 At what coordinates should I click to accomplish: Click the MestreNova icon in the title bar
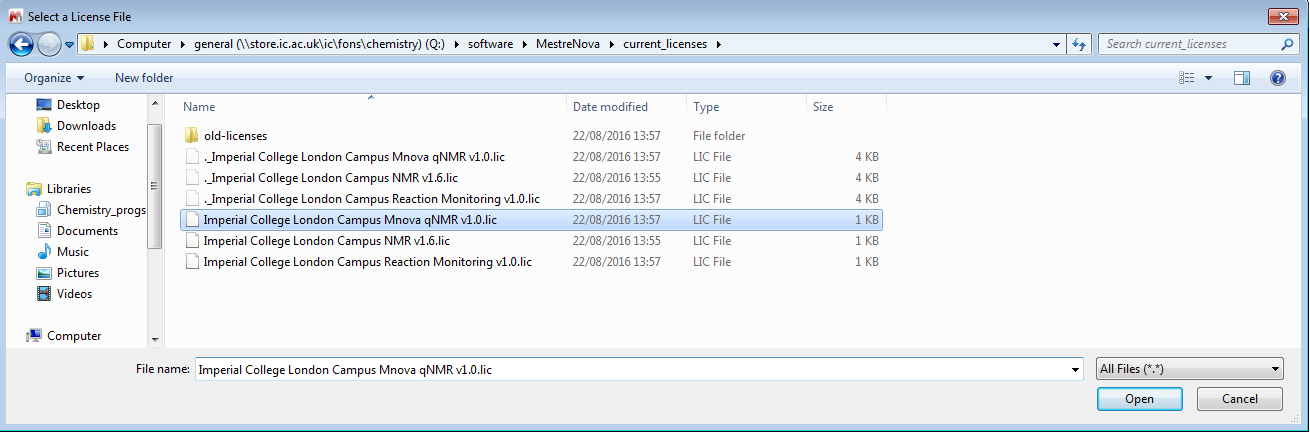point(15,16)
